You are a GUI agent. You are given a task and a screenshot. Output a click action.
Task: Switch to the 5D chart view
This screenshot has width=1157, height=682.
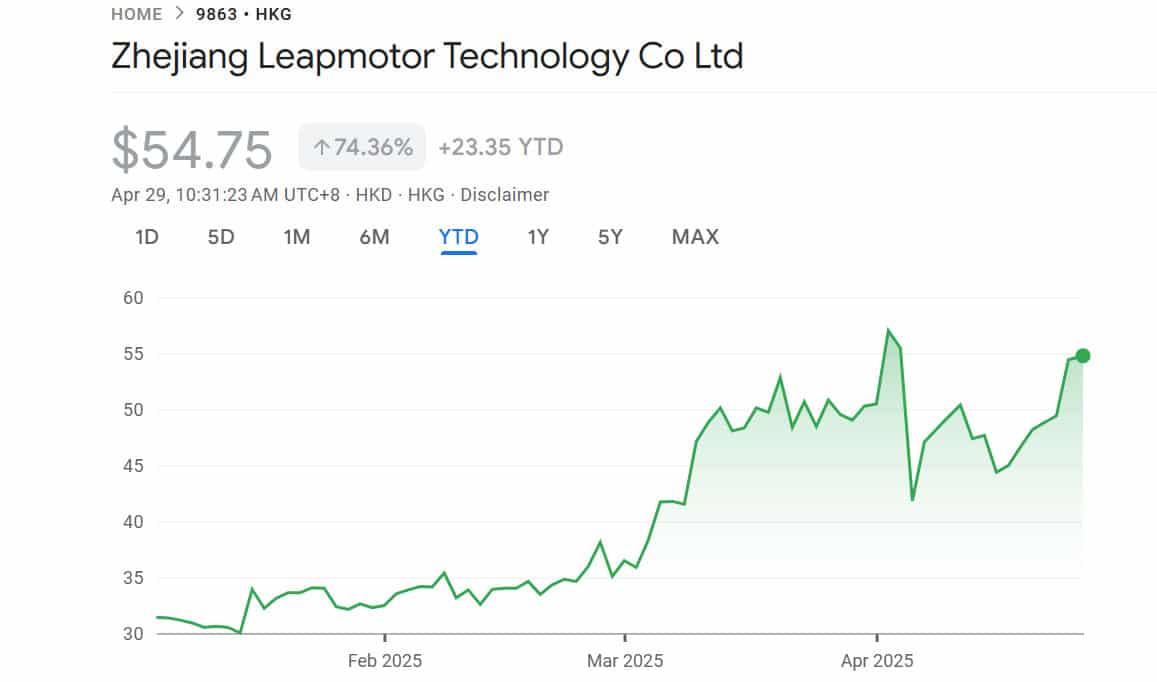click(221, 237)
